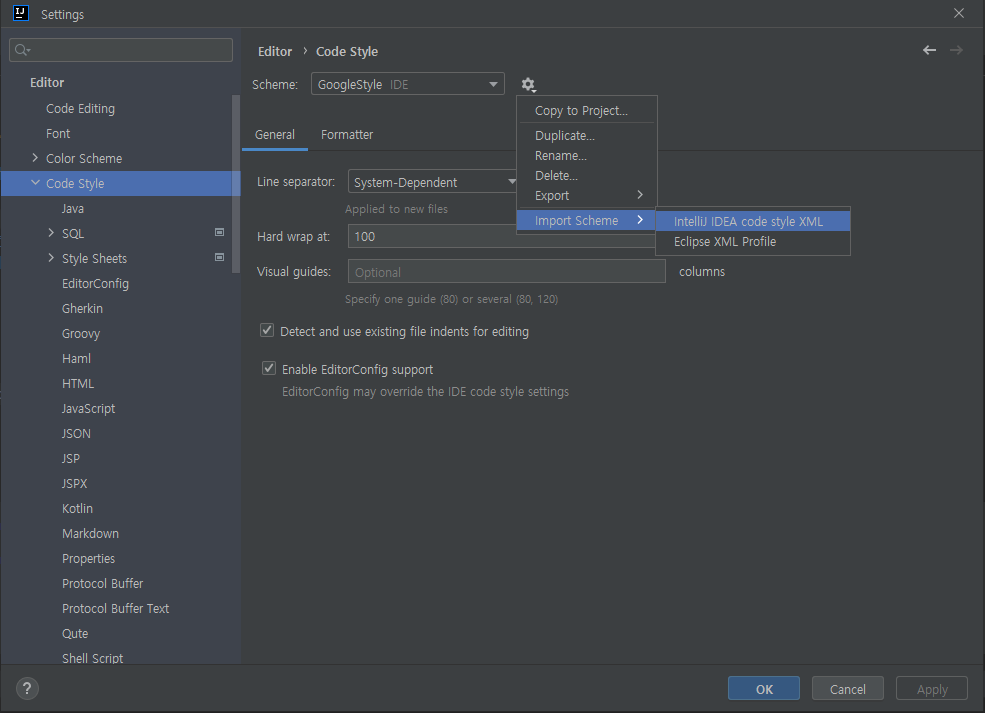Select Markdown under Code Style
Image resolution: width=985 pixels, height=713 pixels.
90,533
